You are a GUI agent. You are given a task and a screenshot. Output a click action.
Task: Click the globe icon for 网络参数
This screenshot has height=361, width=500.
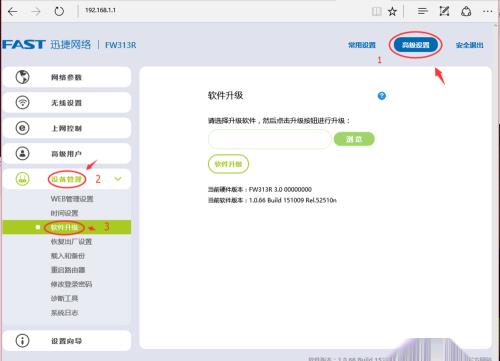click(23, 77)
